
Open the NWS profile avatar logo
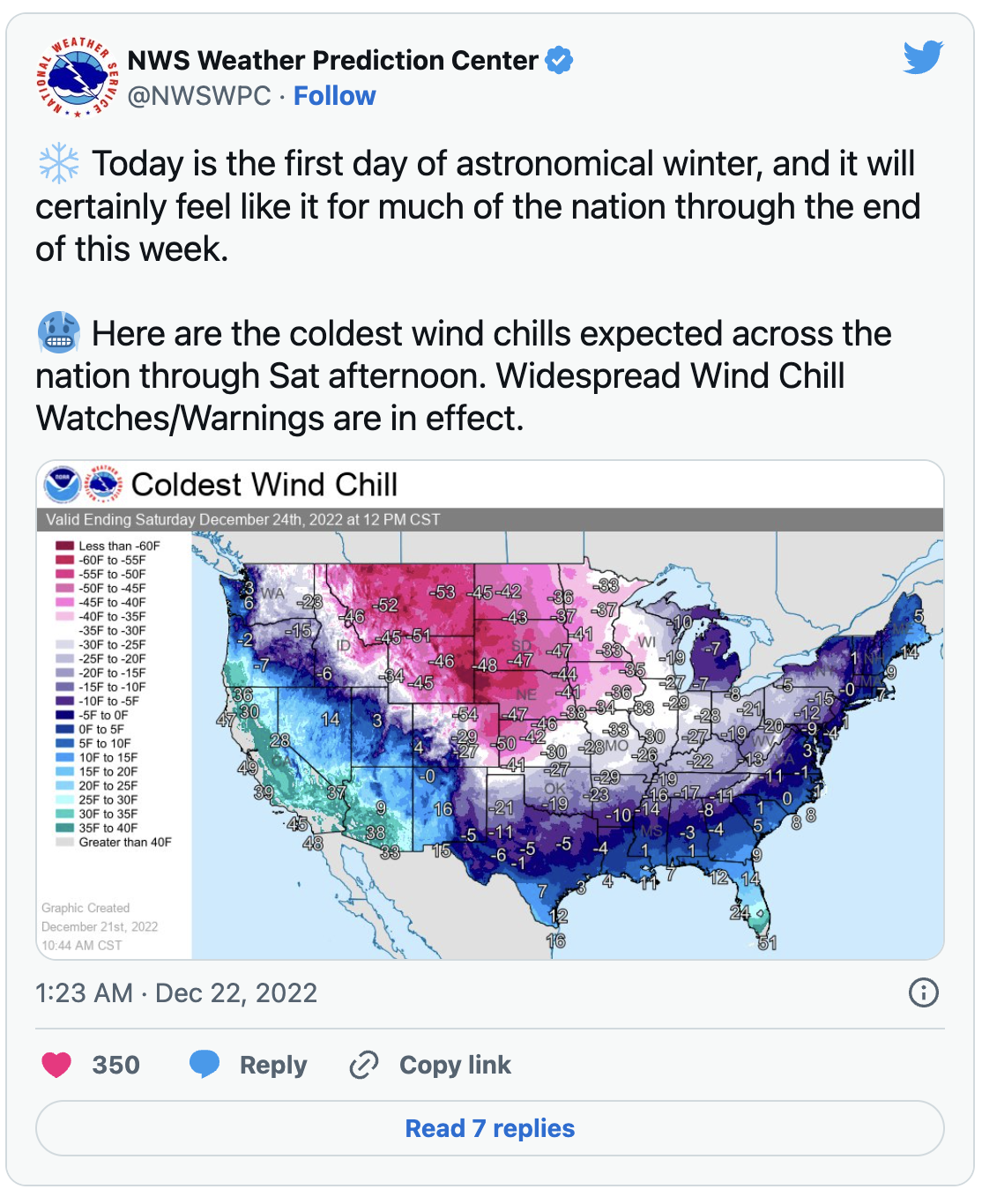click(77, 77)
